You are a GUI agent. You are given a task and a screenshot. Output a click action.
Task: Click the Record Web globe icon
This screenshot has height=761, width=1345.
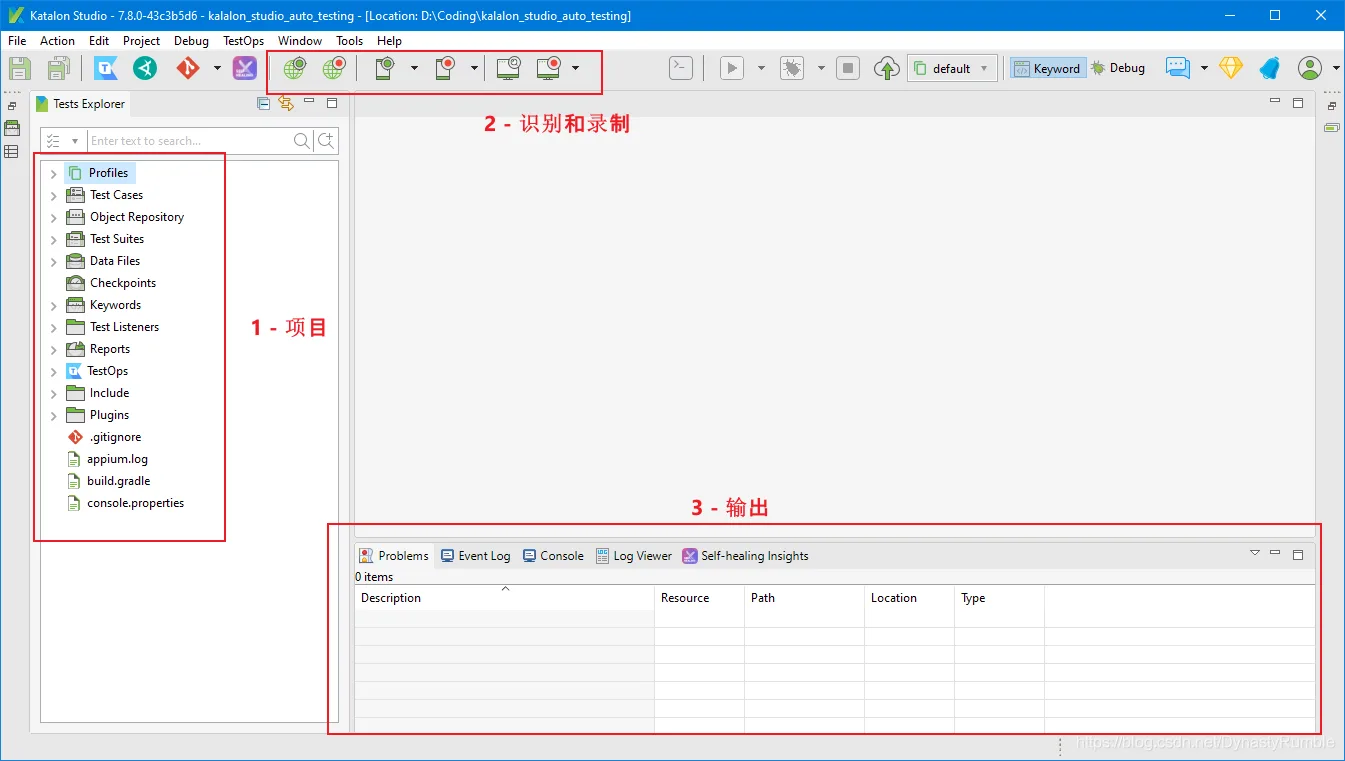click(334, 68)
